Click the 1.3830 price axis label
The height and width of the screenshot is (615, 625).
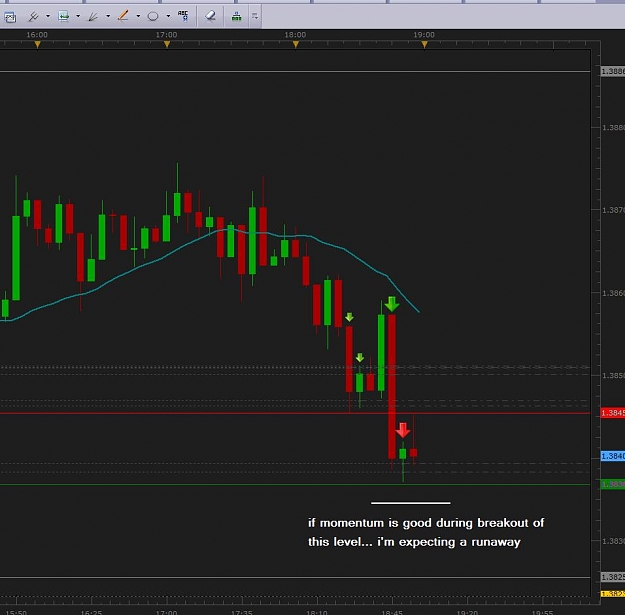[x=613, y=541]
